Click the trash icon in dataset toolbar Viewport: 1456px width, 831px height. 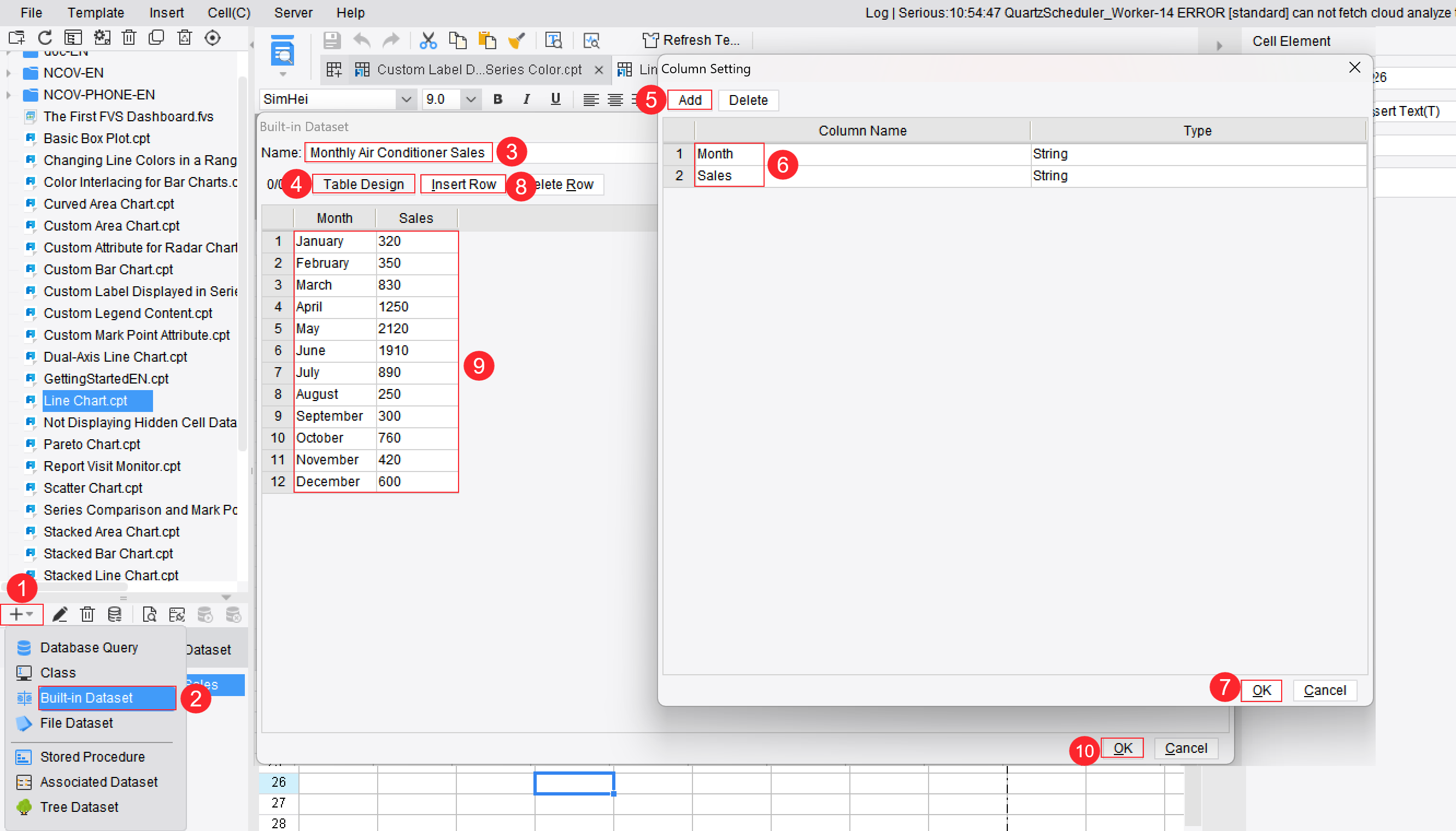87,614
